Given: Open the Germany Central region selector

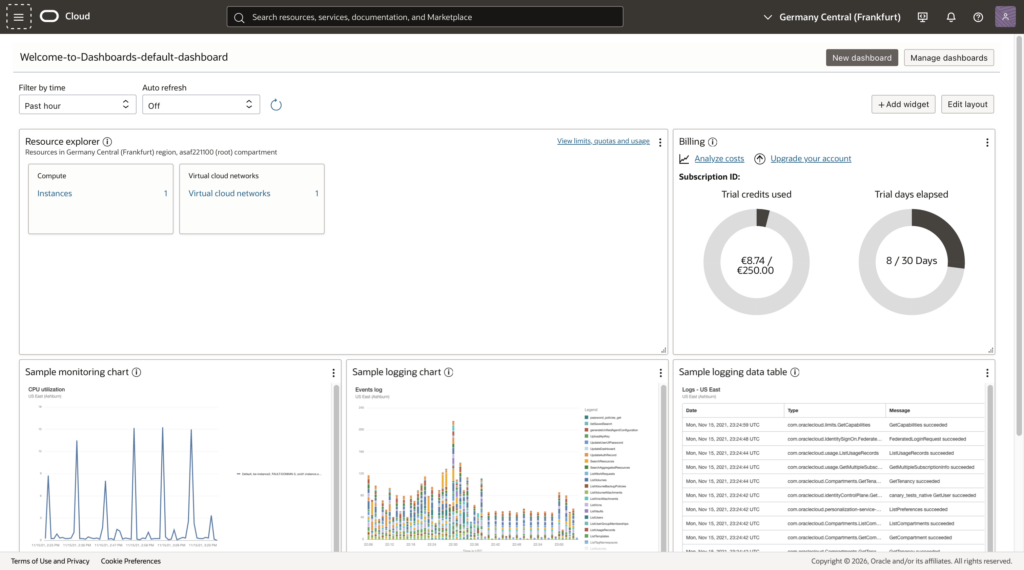Looking at the screenshot, I should pyautogui.click(x=832, y=17).
